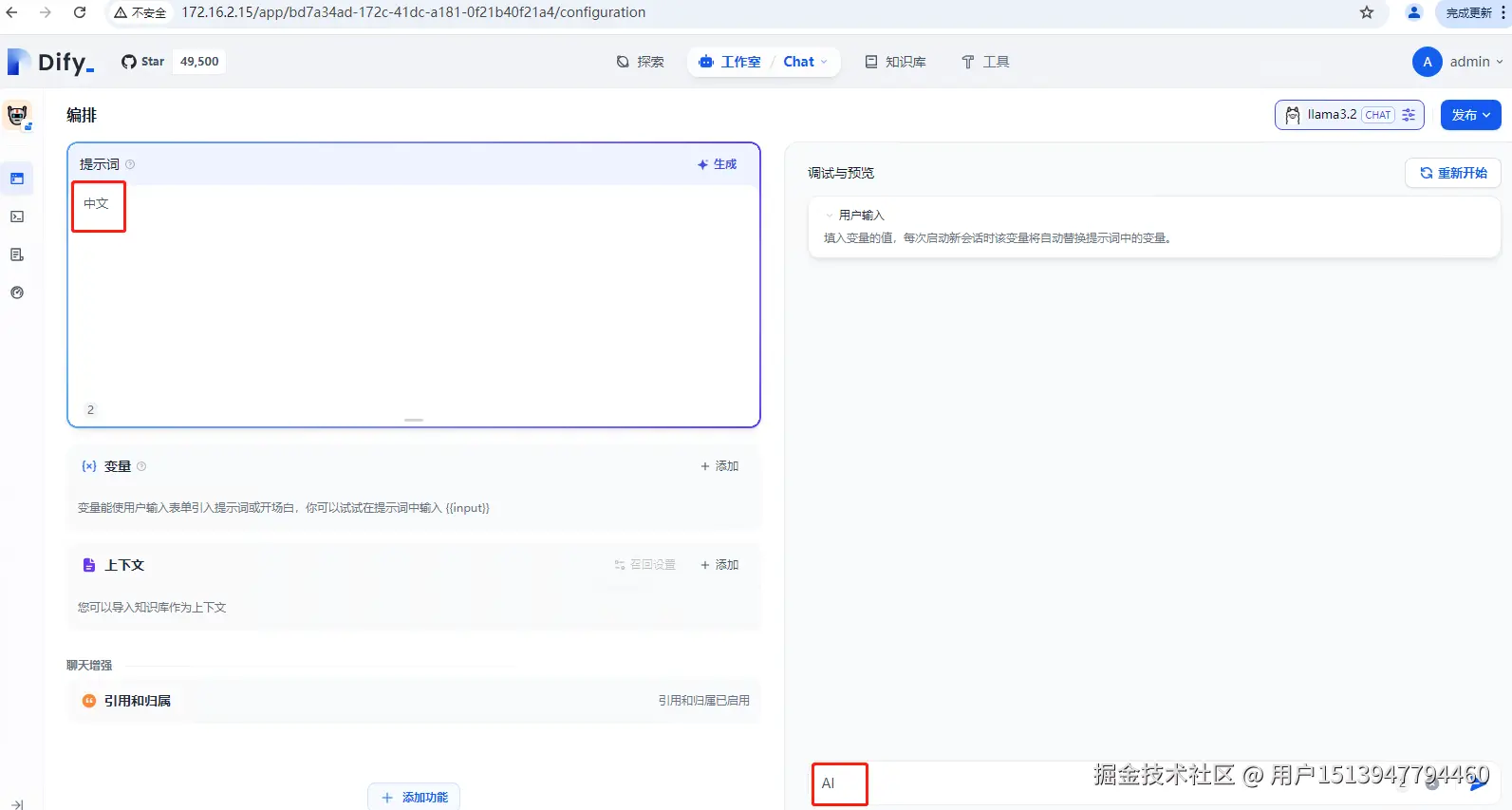Open the API access terminal sidebar icon
The image size is (1512, 810).
17,217
